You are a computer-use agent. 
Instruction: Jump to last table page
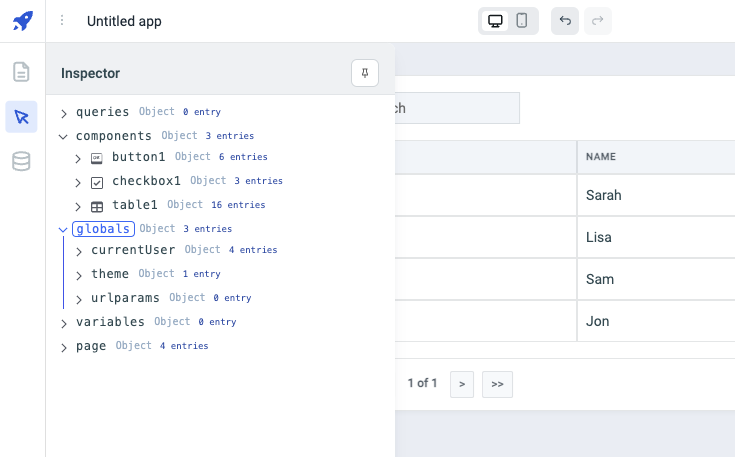coord(497,384)
